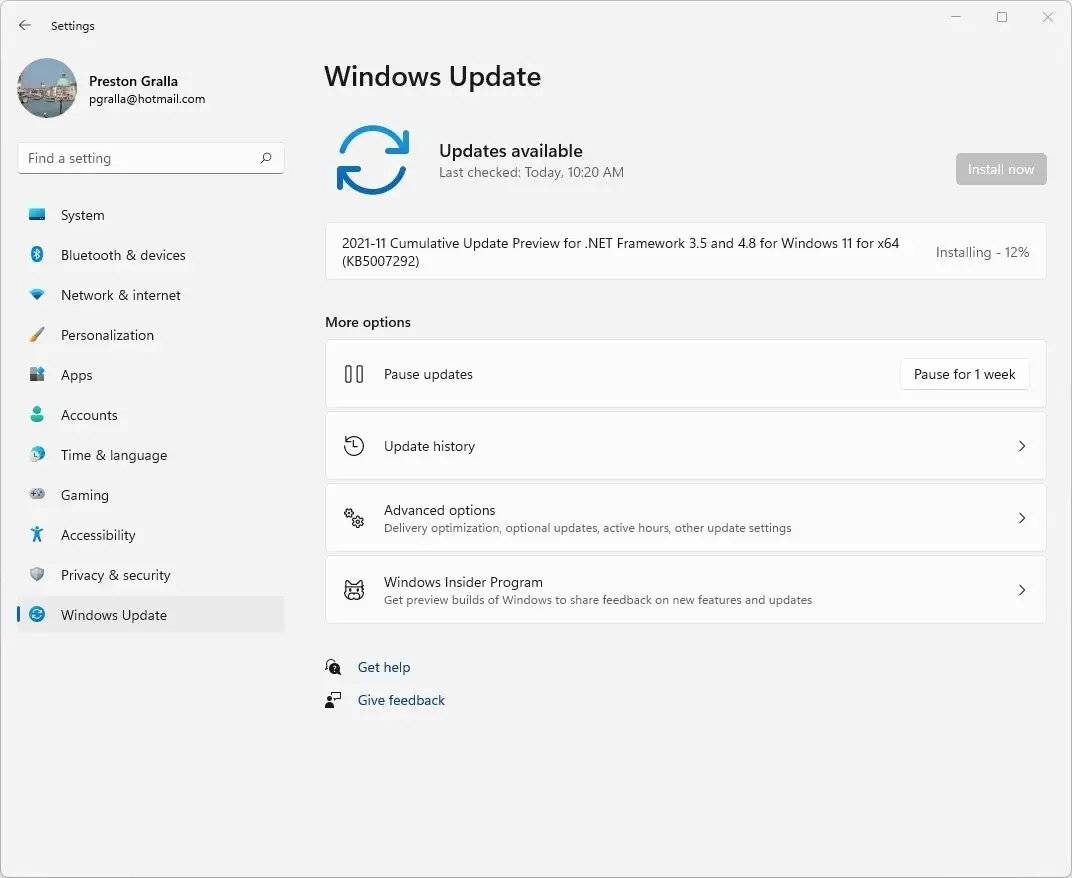
Task: Click the Accessibility figure icon
Action: [37, 534]
